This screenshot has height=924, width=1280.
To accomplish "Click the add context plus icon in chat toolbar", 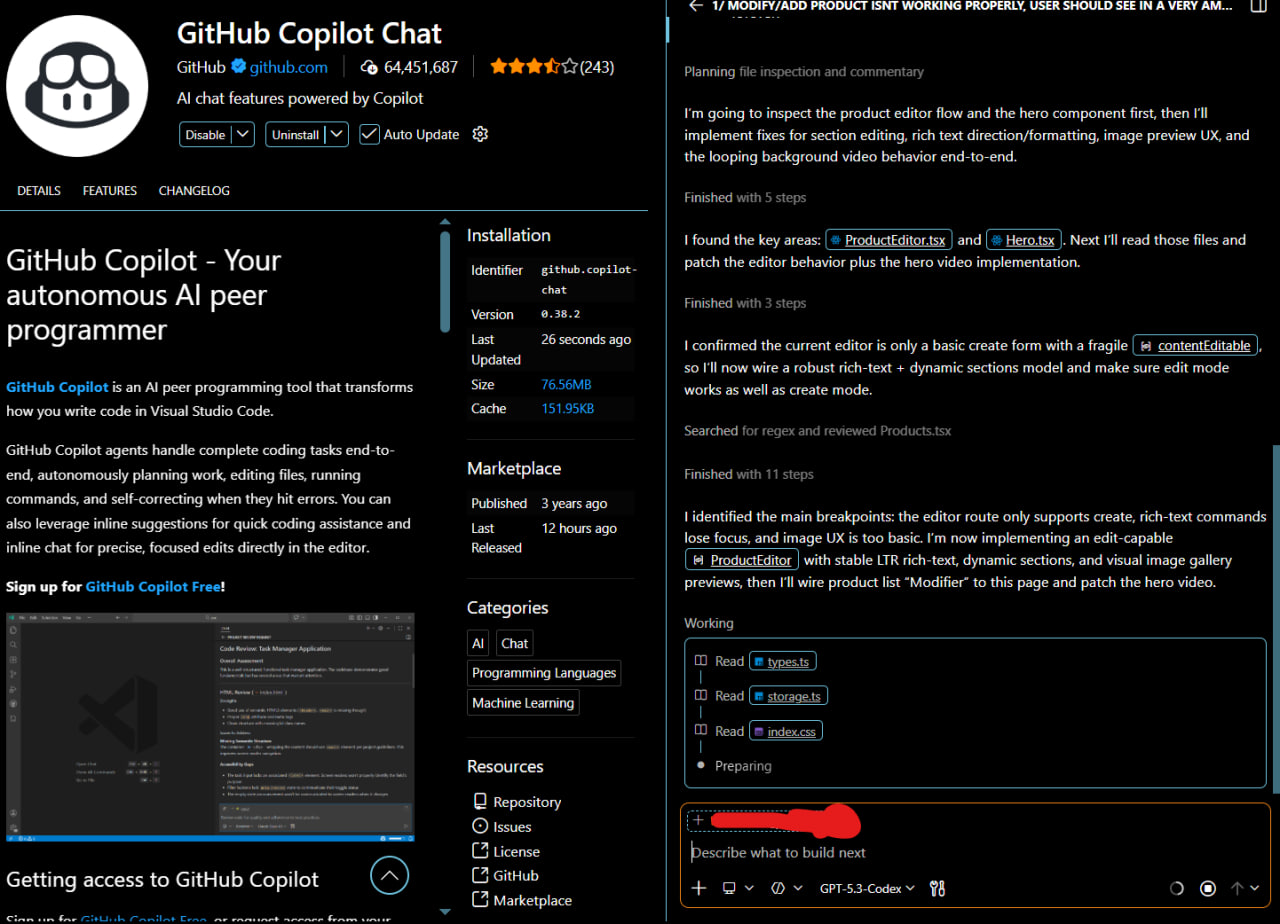I will (699, 888).
